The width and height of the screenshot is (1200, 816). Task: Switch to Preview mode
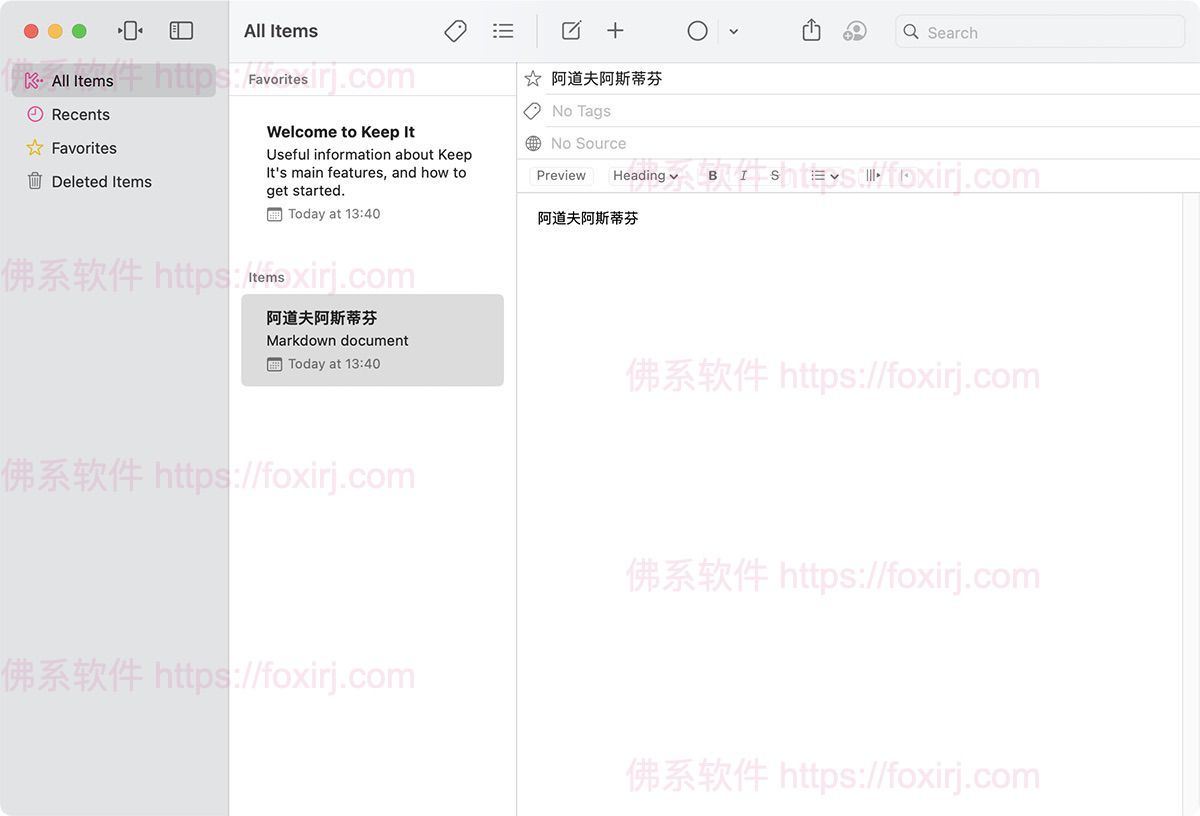click(560, 175)
